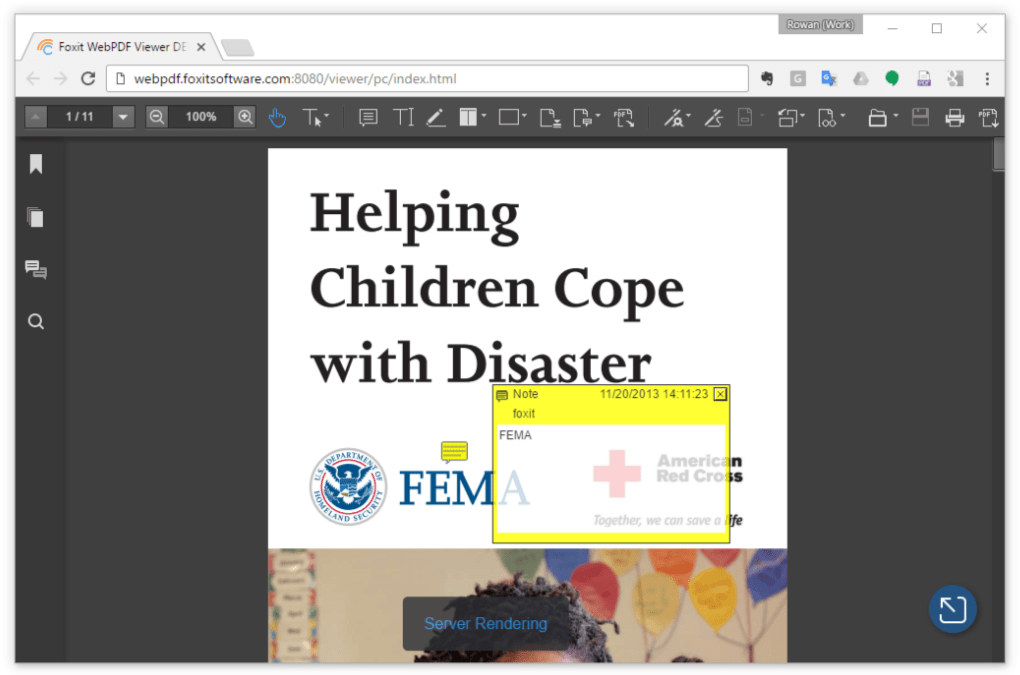The height and width of the screenshot is (675, 1020).
Task: Expand the Highlight markup dropdown arrow
Action: pyautogui.click(x=484, y=116)
